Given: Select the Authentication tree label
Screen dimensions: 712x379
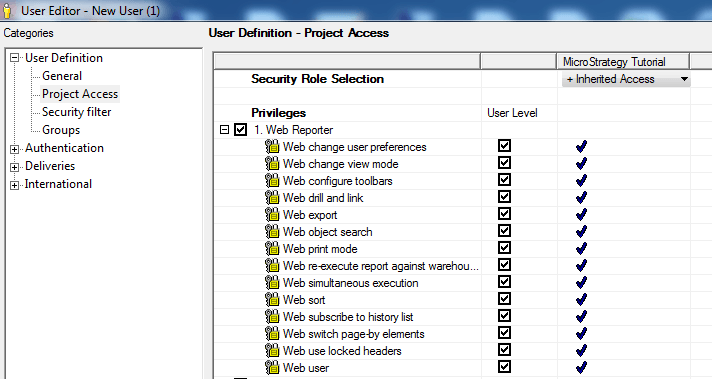Looking at the screenshot, I should (x=64, y=148).
